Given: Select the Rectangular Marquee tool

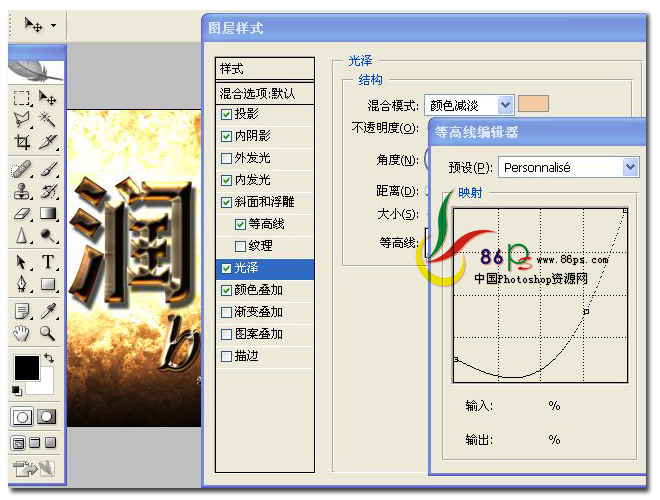Looking at the screenshot, I should point(21,98).
